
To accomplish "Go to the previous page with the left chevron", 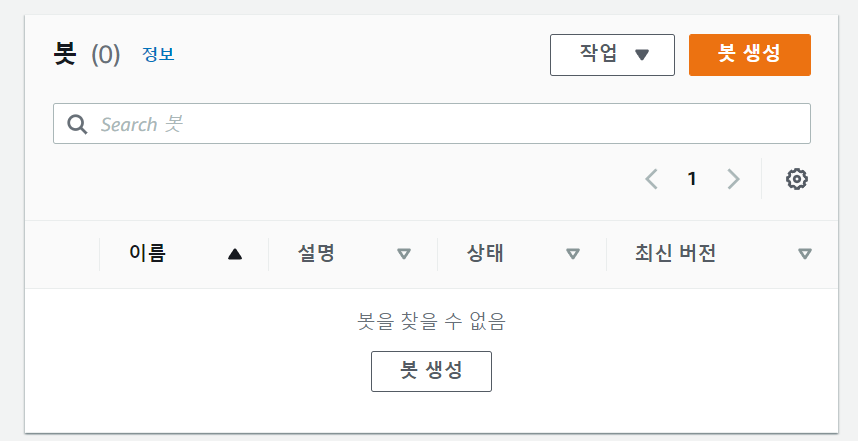I will (651, 179).
